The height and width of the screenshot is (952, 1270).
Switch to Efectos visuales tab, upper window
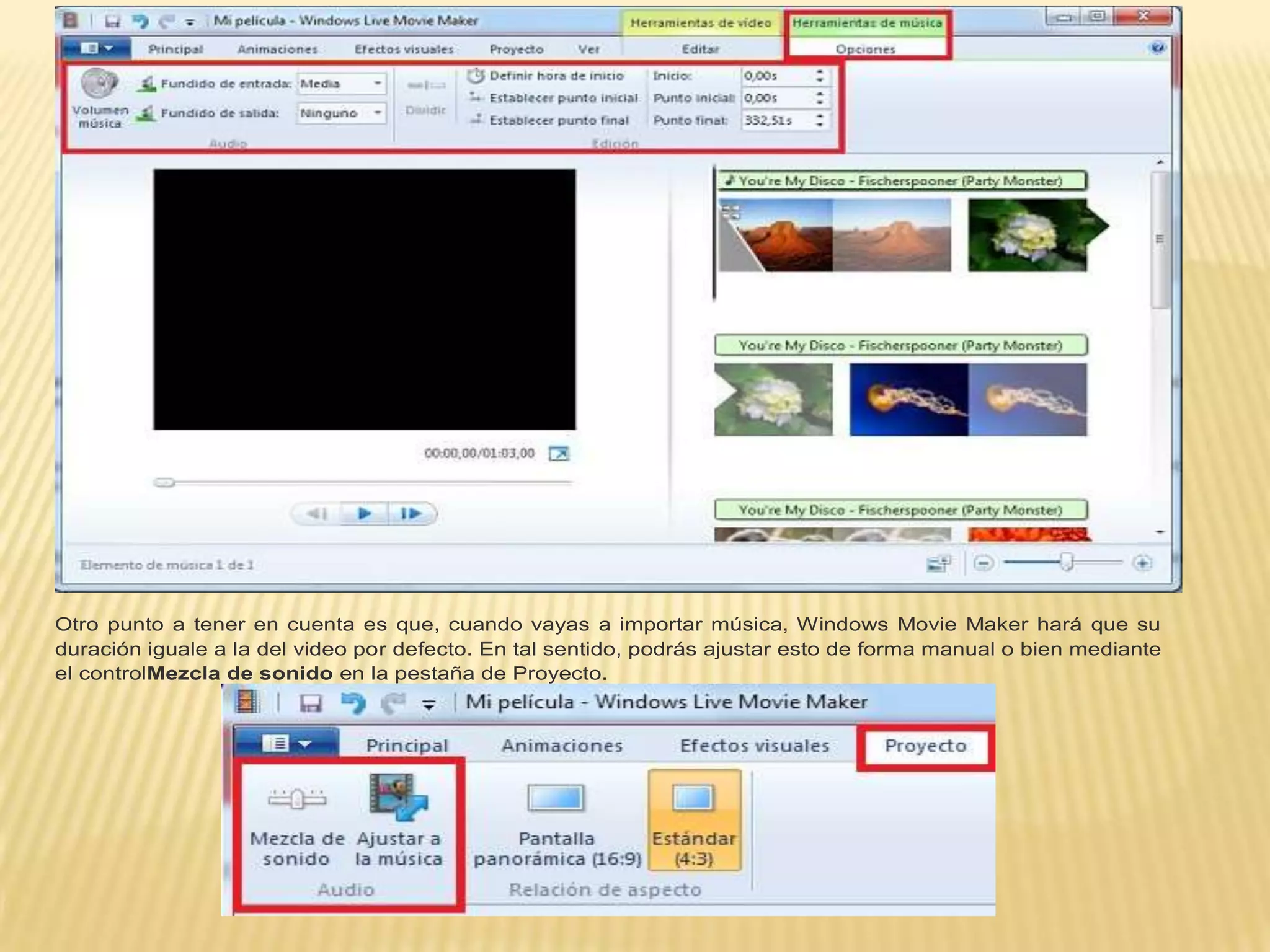click(404, 49)
